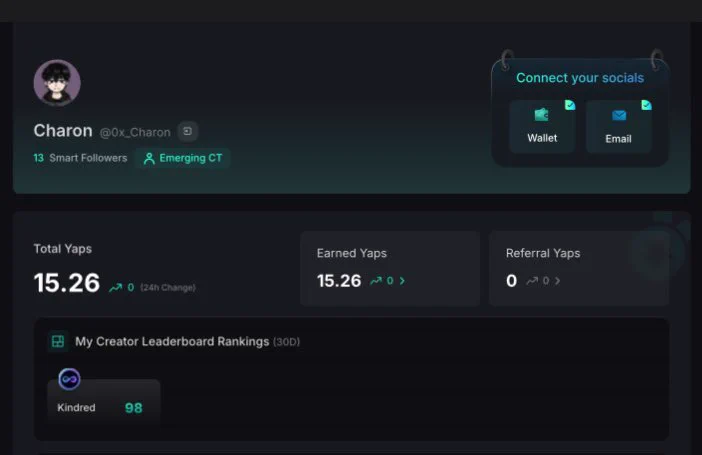Click the Earned Yaps value 15.26

pos(339,281)
